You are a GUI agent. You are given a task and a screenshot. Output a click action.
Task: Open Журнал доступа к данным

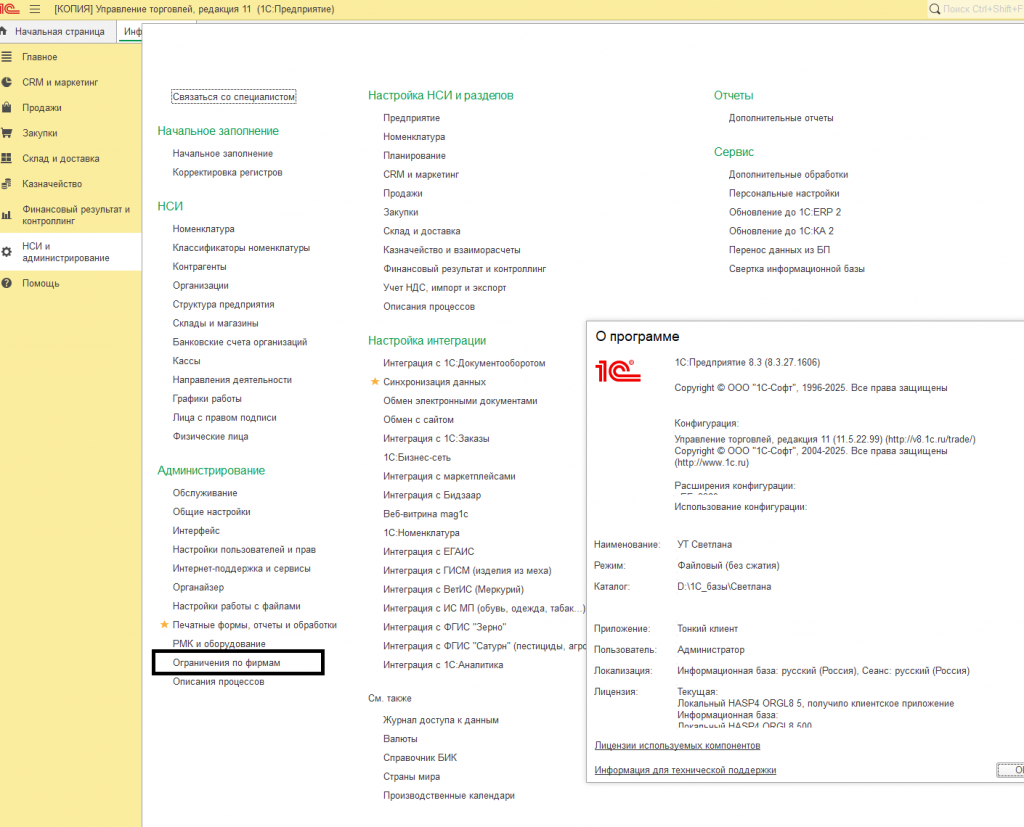pos(441,720)
